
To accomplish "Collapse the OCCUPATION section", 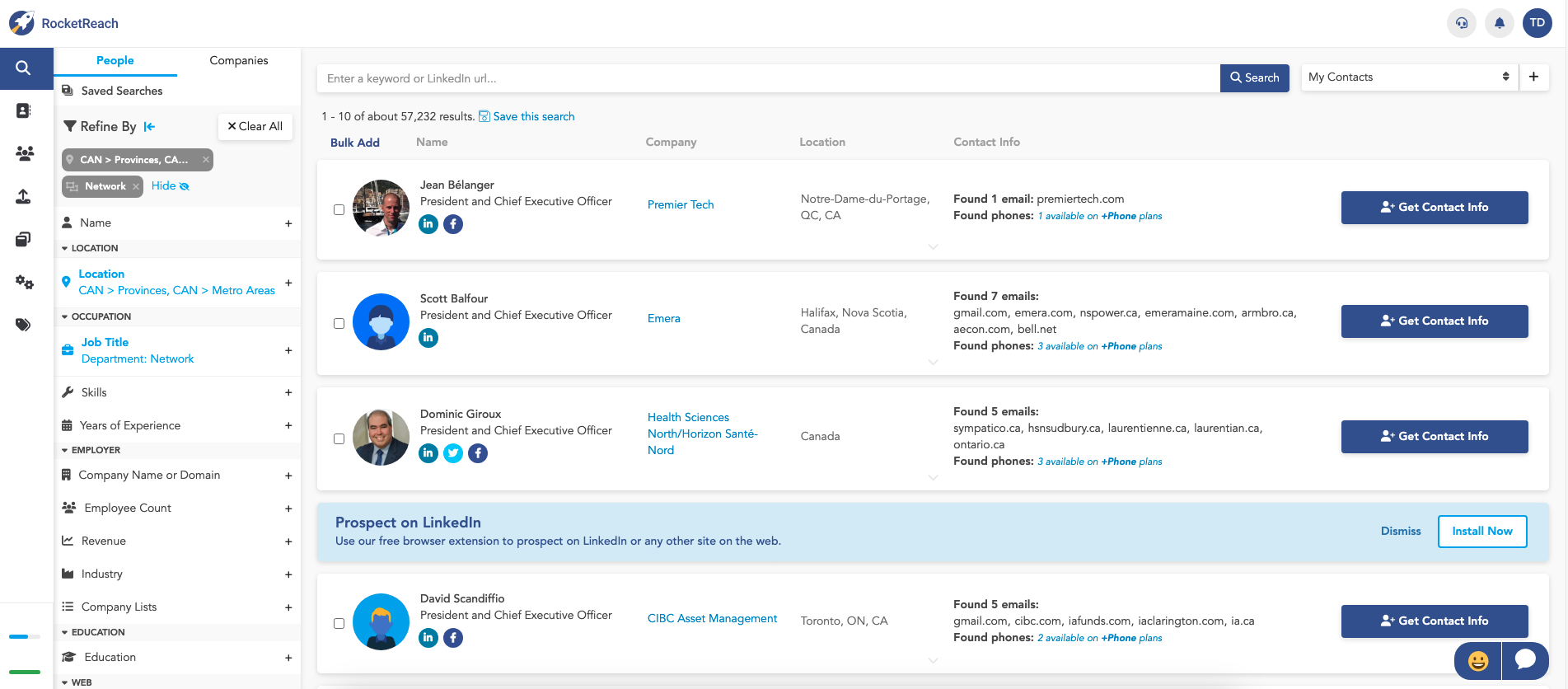I will click(x=96, y=316).
